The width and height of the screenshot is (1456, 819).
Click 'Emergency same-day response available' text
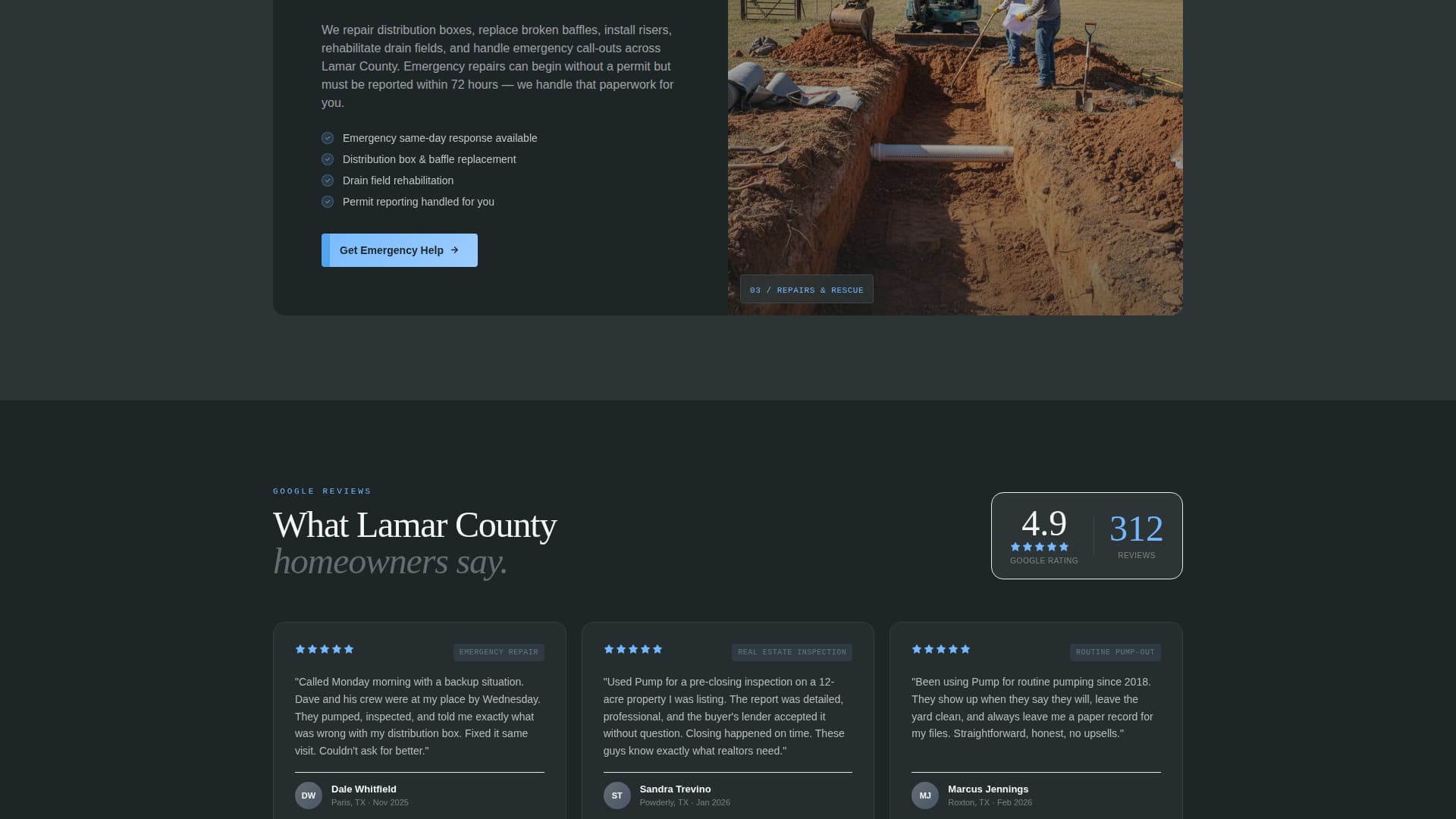(440, 138)
